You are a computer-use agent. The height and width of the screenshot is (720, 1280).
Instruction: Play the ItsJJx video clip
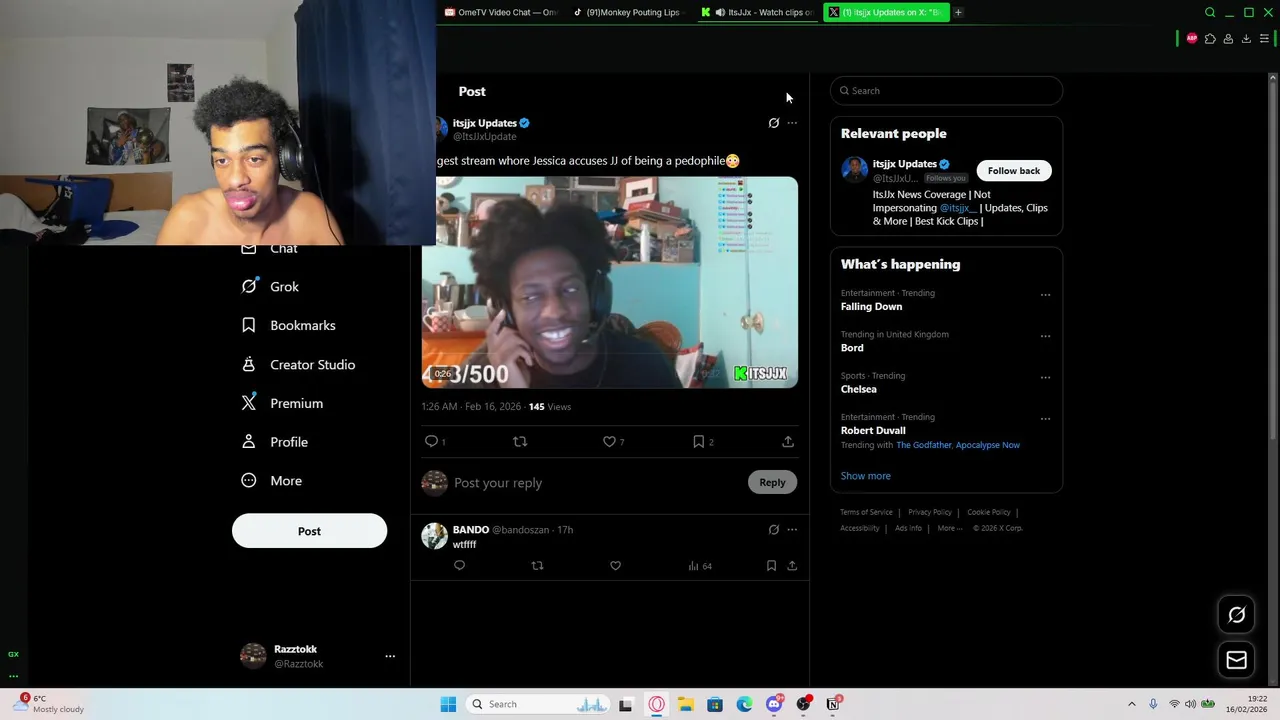[x=610, y=282]
